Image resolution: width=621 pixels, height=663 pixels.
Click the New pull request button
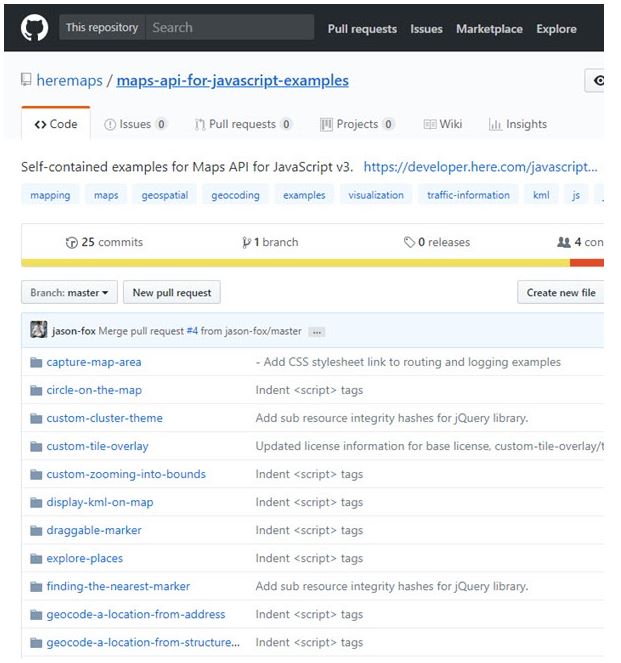[172, 293]
